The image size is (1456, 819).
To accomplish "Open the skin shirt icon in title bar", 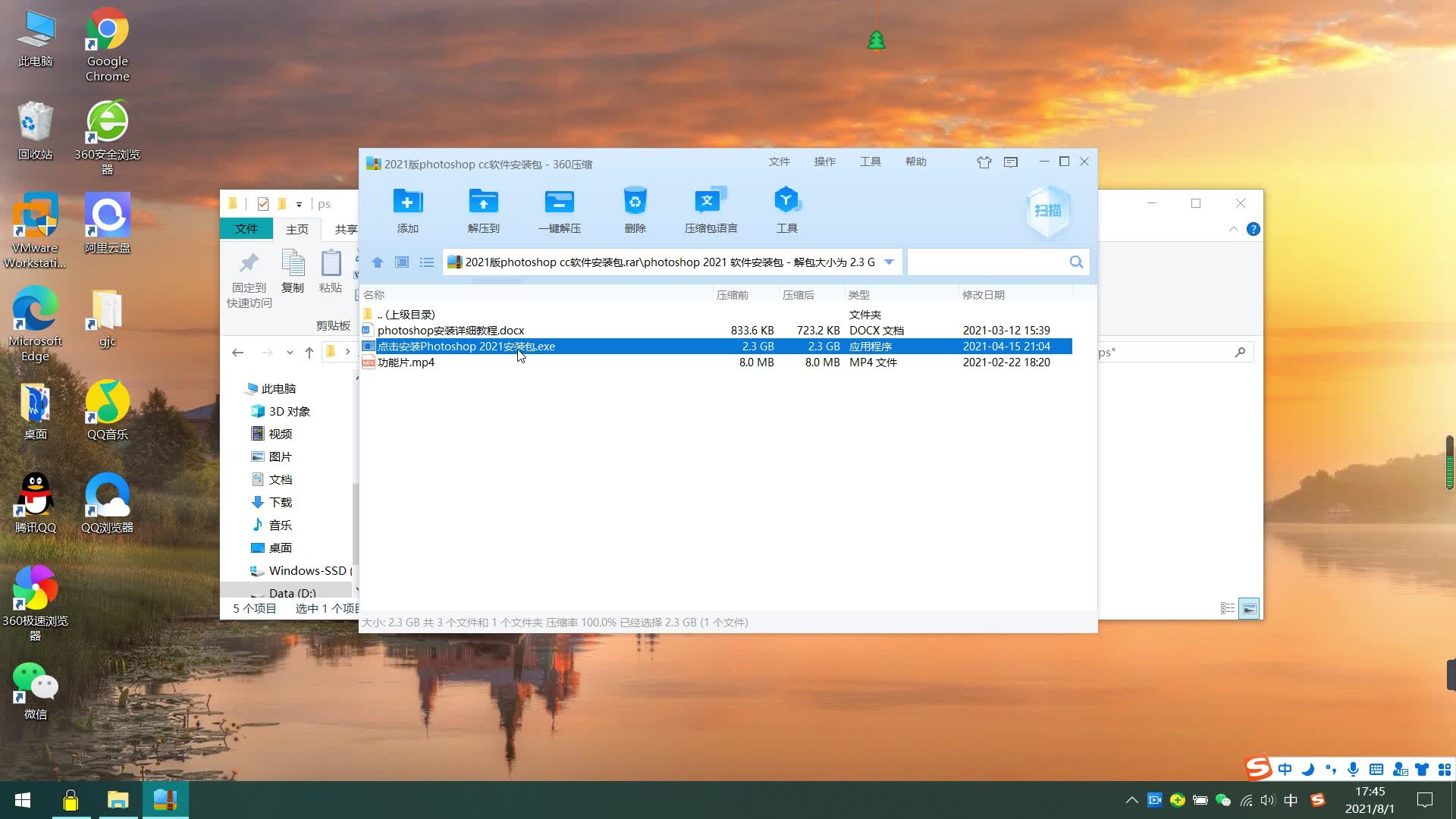I will point(984,162).
